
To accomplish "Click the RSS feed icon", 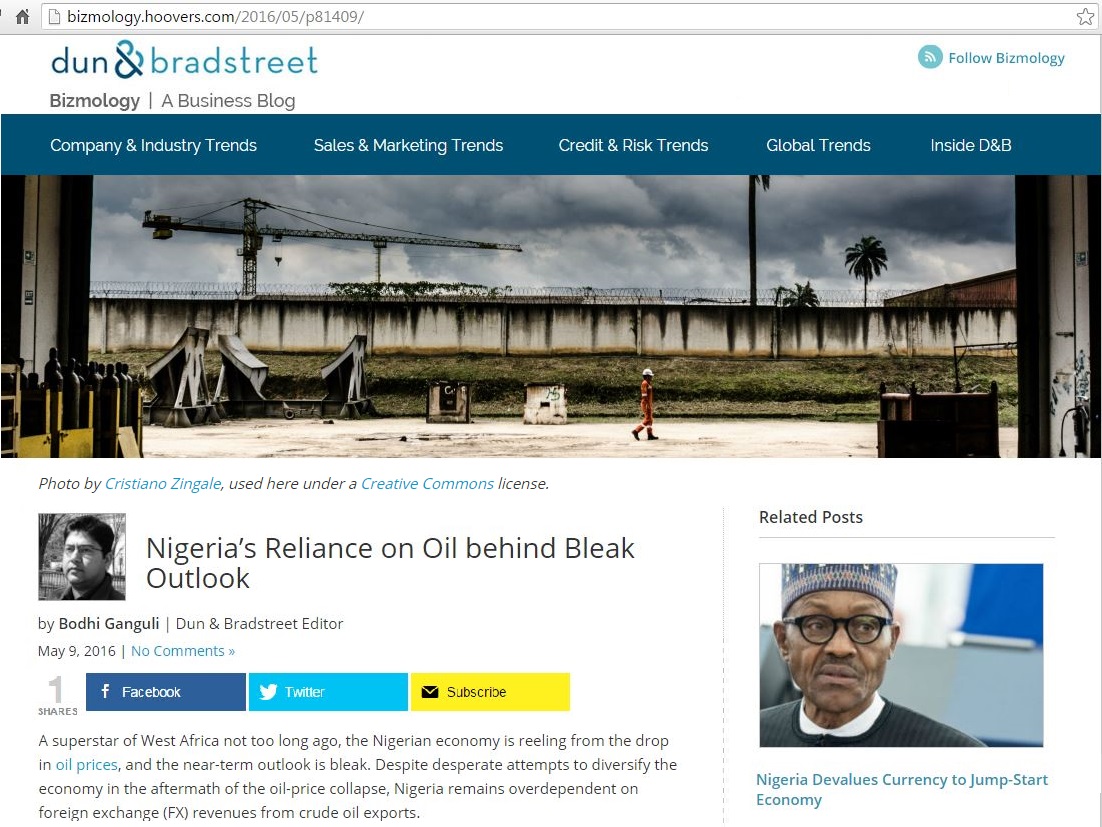I will pyautogui.click(x=930, y=58).
